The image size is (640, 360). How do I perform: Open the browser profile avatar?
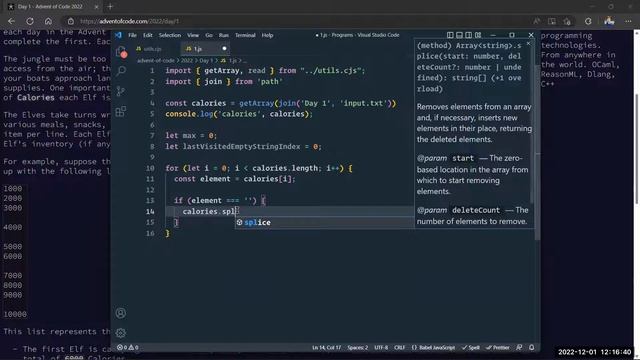click(x=609, y=21)
